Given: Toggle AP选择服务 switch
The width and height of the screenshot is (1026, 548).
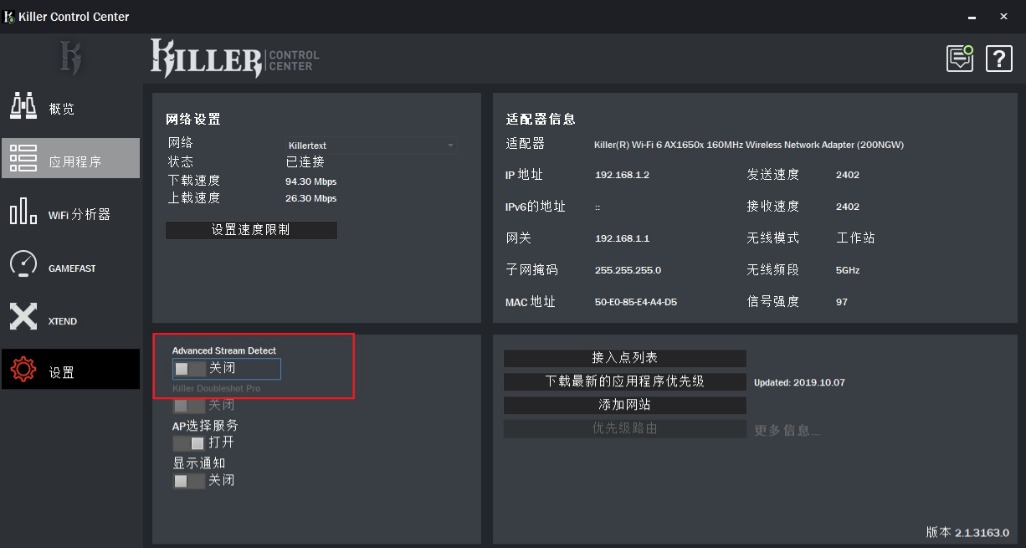Looking at the screenshot, I should (x=189, y=443).
